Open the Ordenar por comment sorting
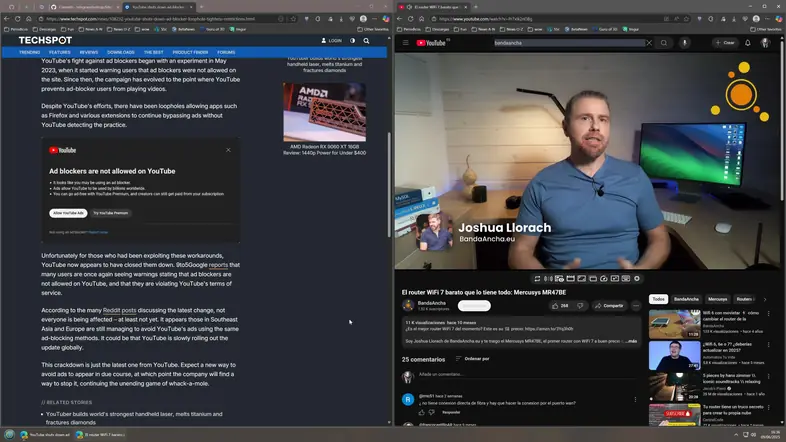This screenshot has width=786, height=442. (x=472, y=359)
